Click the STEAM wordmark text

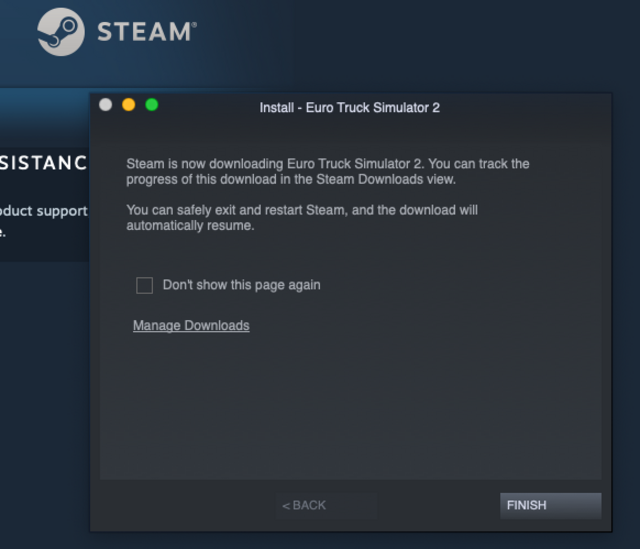tap(144, 32)
